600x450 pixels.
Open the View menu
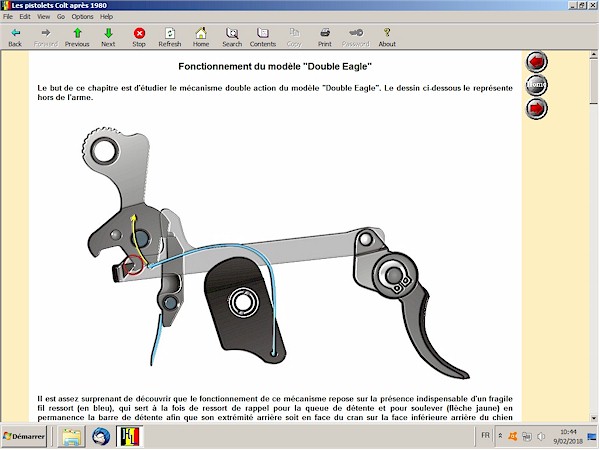click(x=43, y=17)
